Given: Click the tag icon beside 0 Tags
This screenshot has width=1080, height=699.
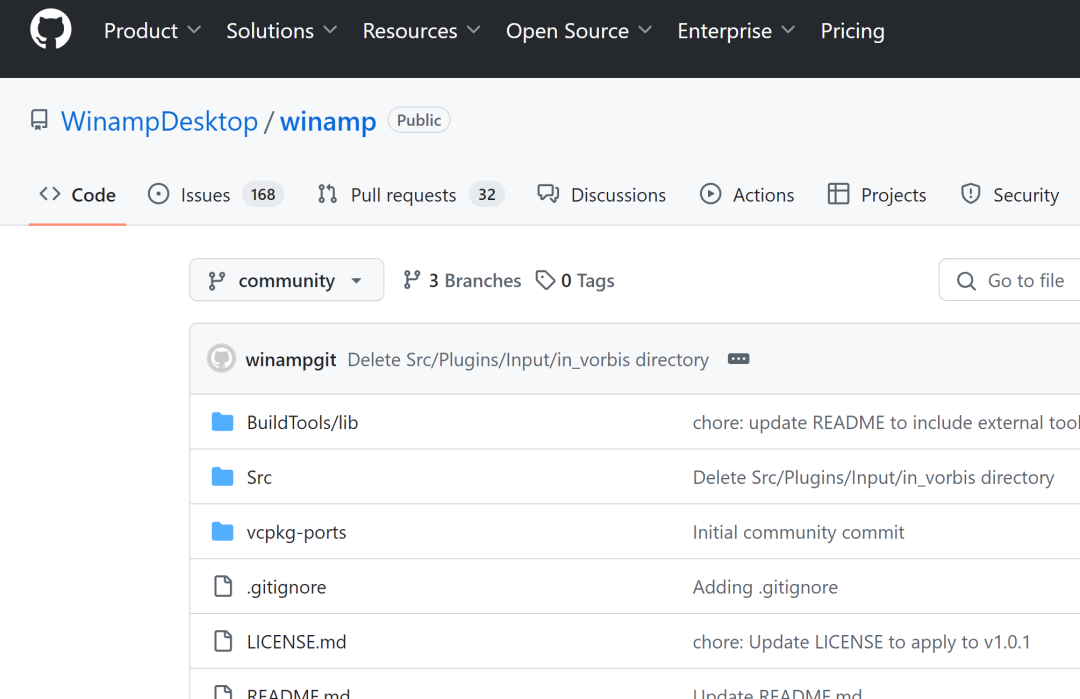Looking at the screenshot, I should pyautogui.click(x=546, y=280).
